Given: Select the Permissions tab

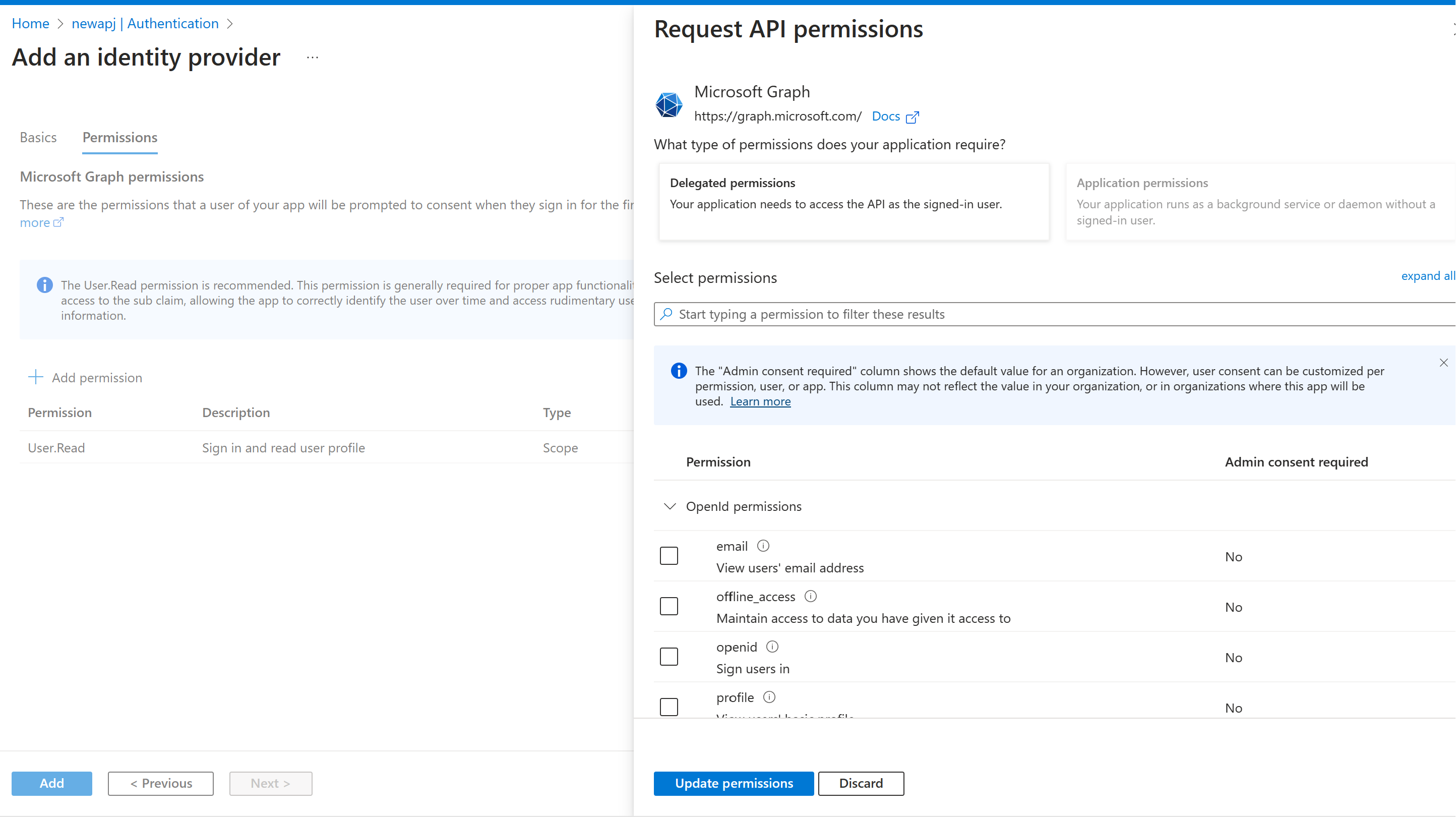Looking at the screenshot, I should coord(120,137).
